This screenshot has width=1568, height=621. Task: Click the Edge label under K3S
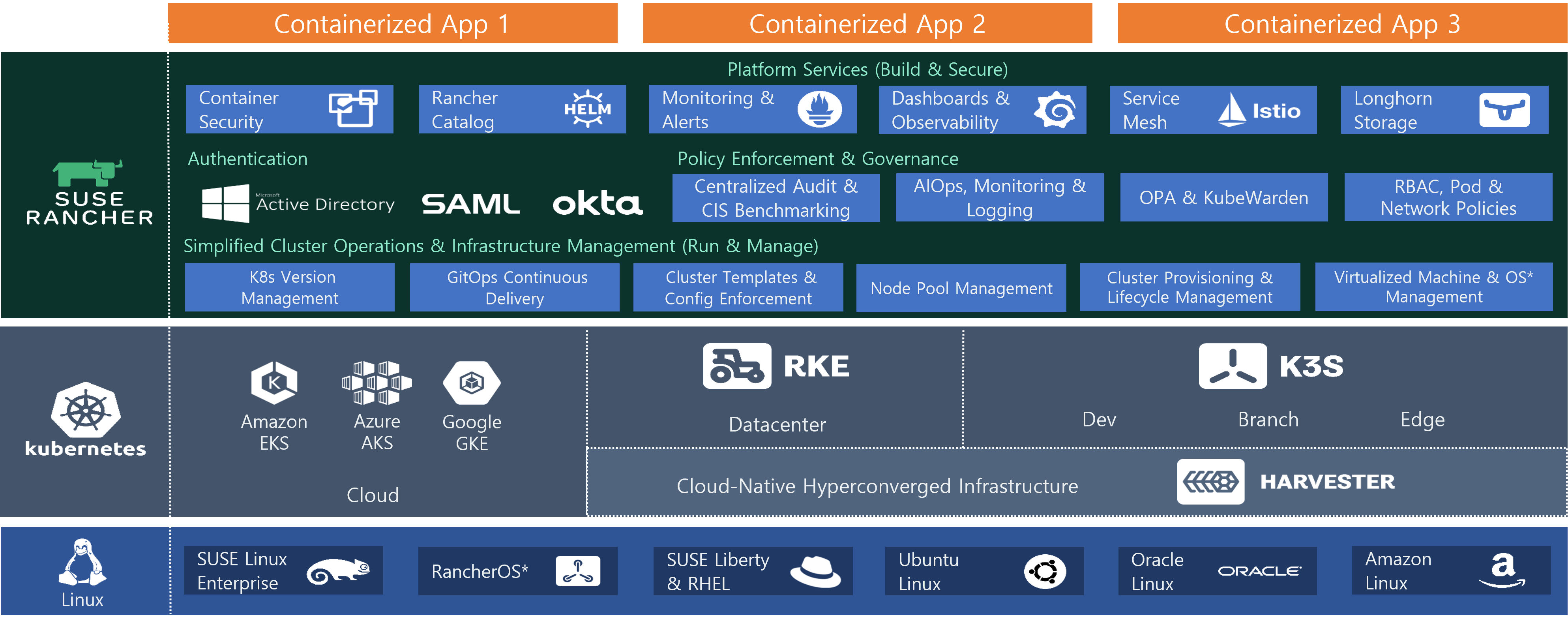pos(1422,420)
